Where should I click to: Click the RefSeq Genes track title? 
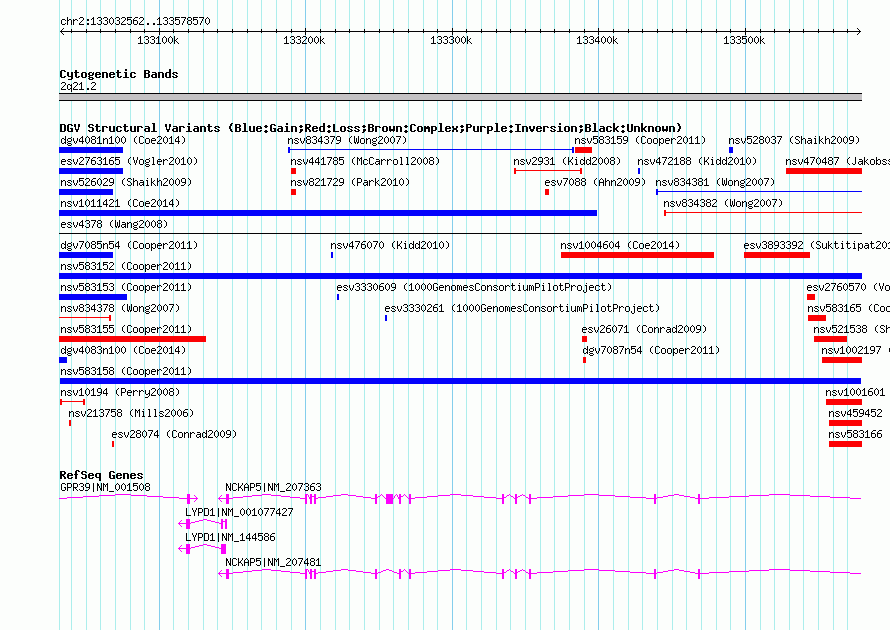[101, 475]
